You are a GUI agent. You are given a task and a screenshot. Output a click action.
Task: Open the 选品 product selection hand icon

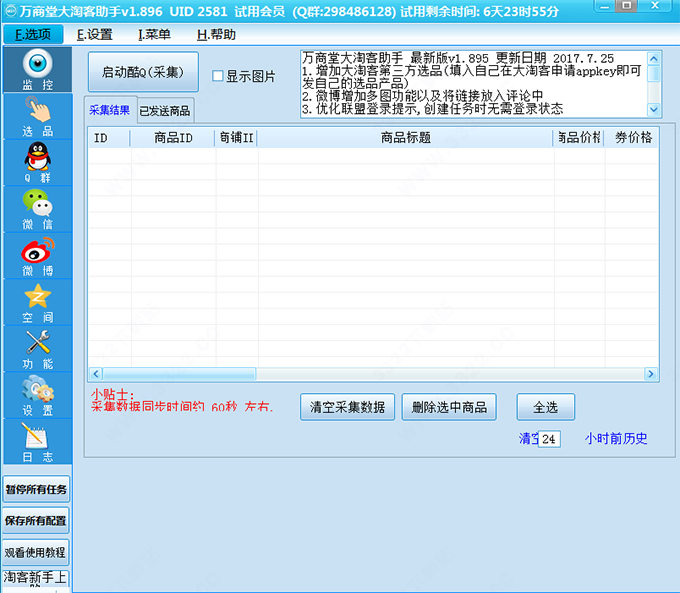[x=37, y=116]
